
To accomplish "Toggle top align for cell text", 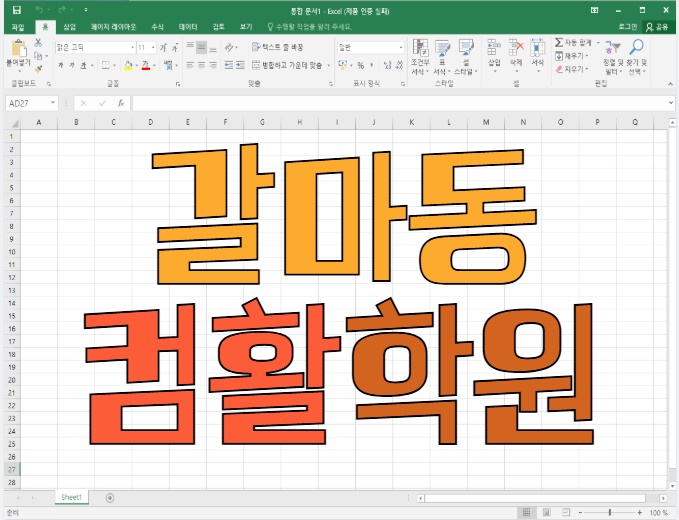I will coord(190,47).
